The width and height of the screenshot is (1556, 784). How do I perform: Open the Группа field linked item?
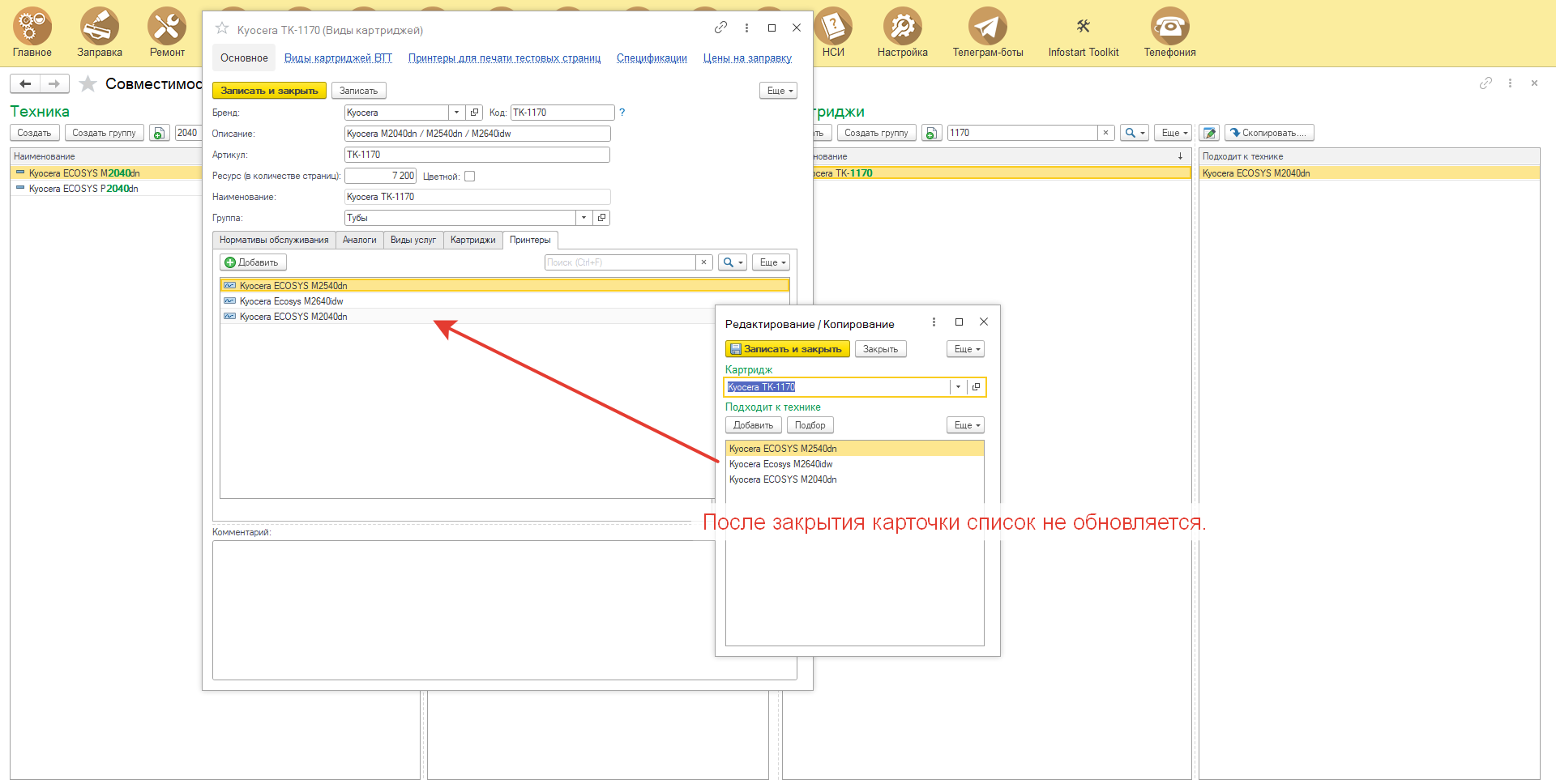(601, 218)
